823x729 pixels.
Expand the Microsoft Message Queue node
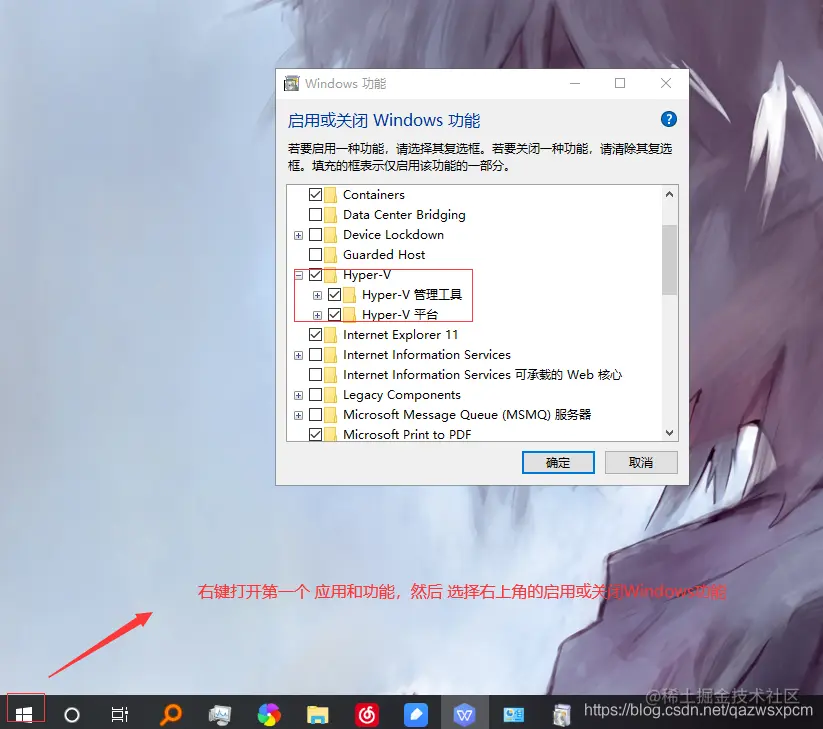pyautogui.click(x=299, y=415)
